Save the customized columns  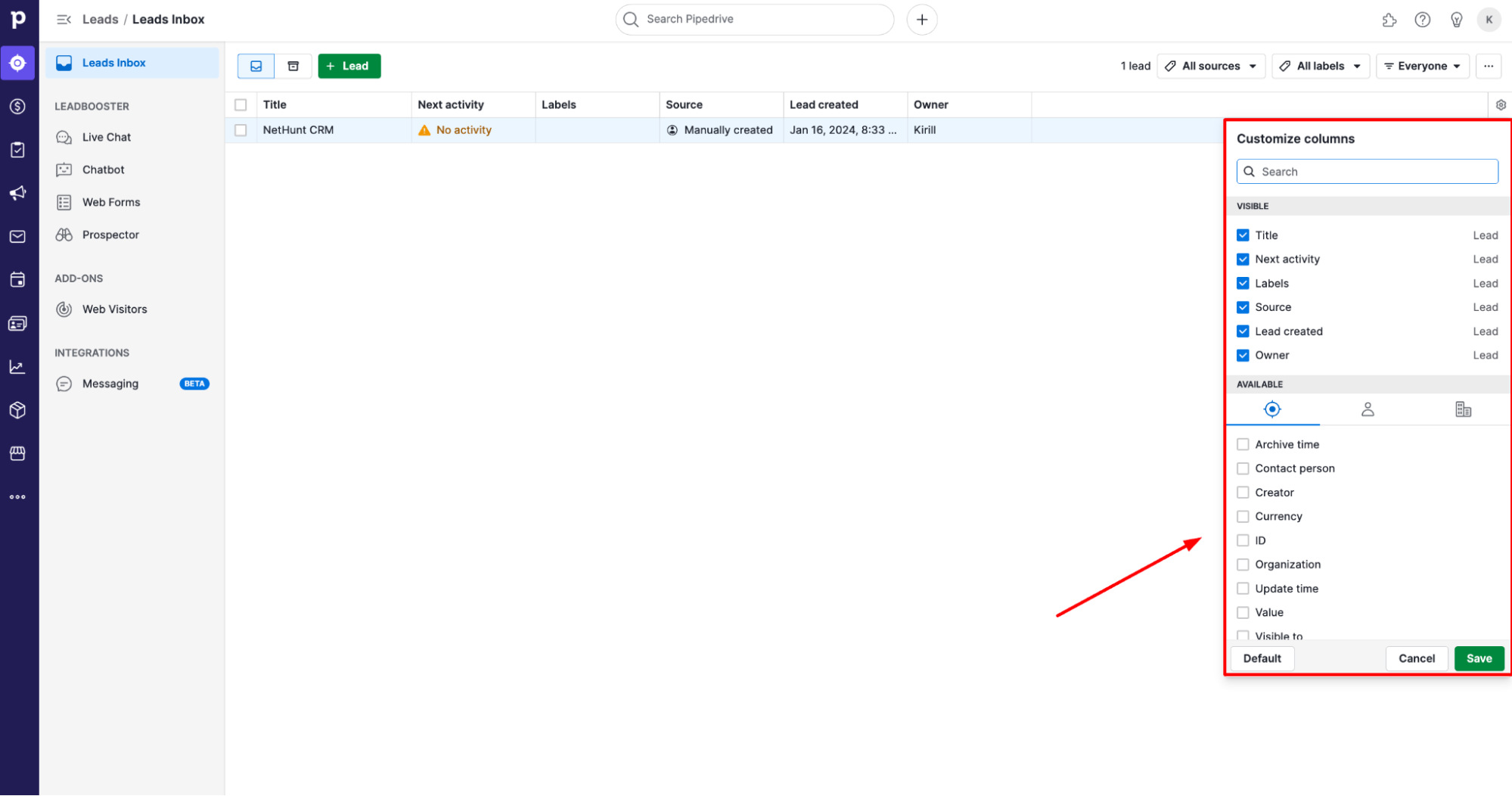(x=1479, y=658)
